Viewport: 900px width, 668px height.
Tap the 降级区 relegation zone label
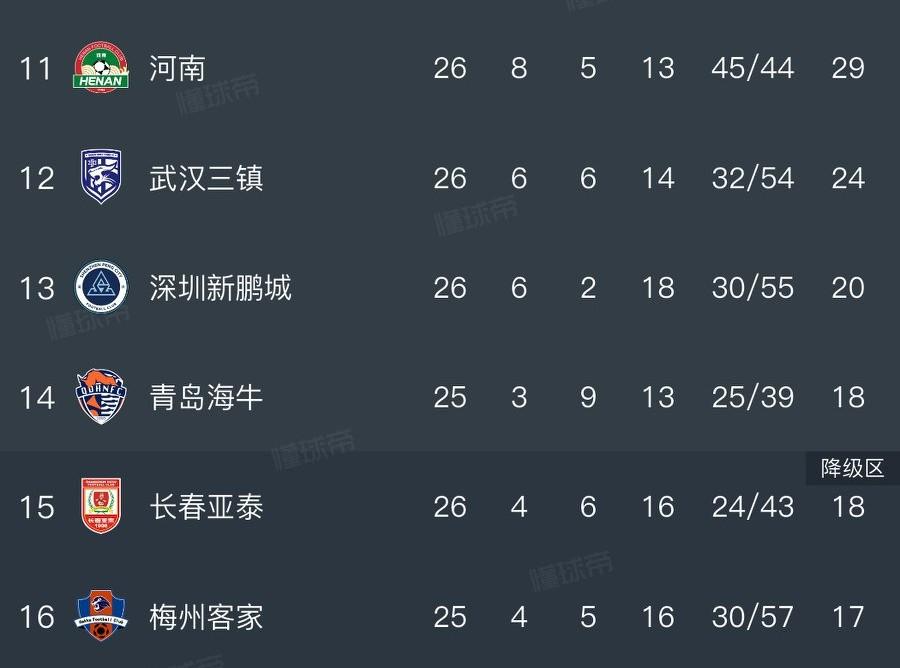coord(852,468)
